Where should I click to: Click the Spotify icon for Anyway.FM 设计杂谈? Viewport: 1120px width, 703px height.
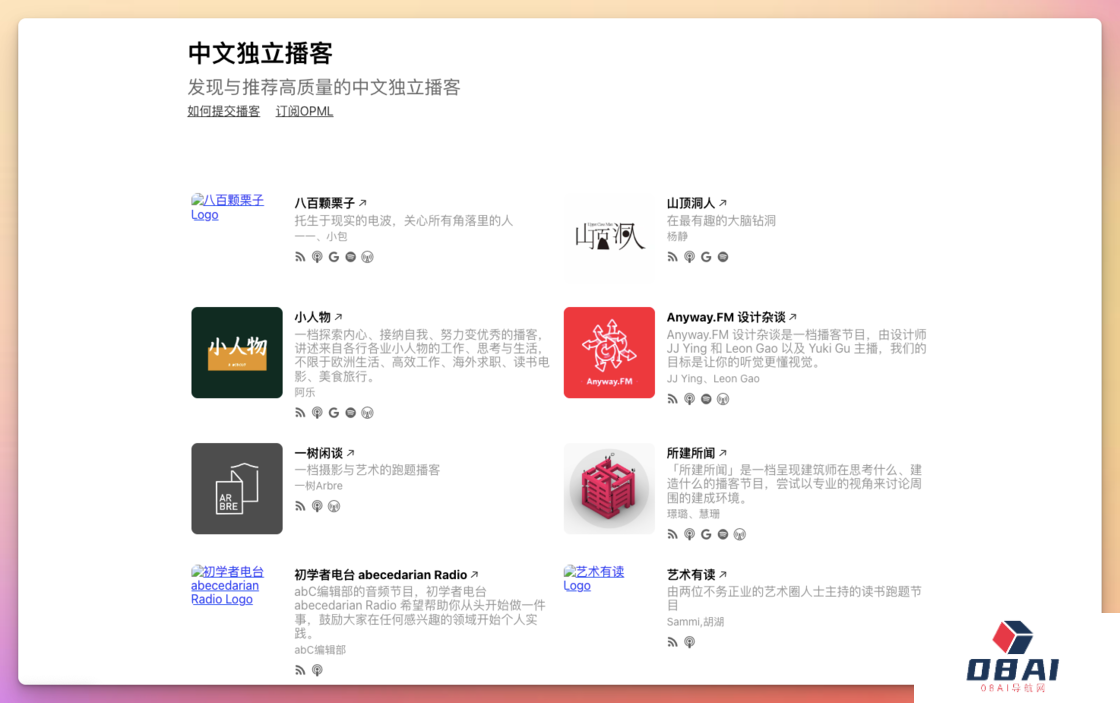tap(706, 399)
